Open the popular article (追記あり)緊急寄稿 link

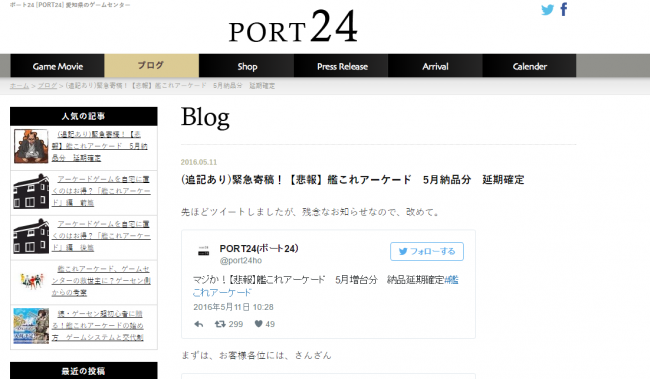click(x=99, y=146)
